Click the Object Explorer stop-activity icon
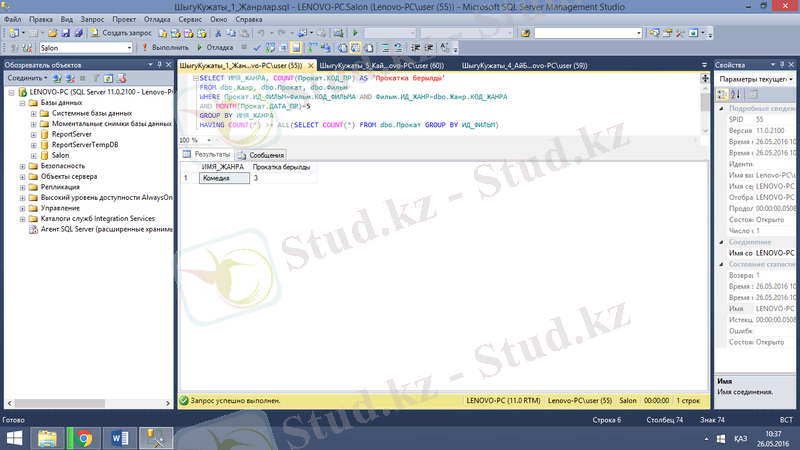 [x=82, y=79]
